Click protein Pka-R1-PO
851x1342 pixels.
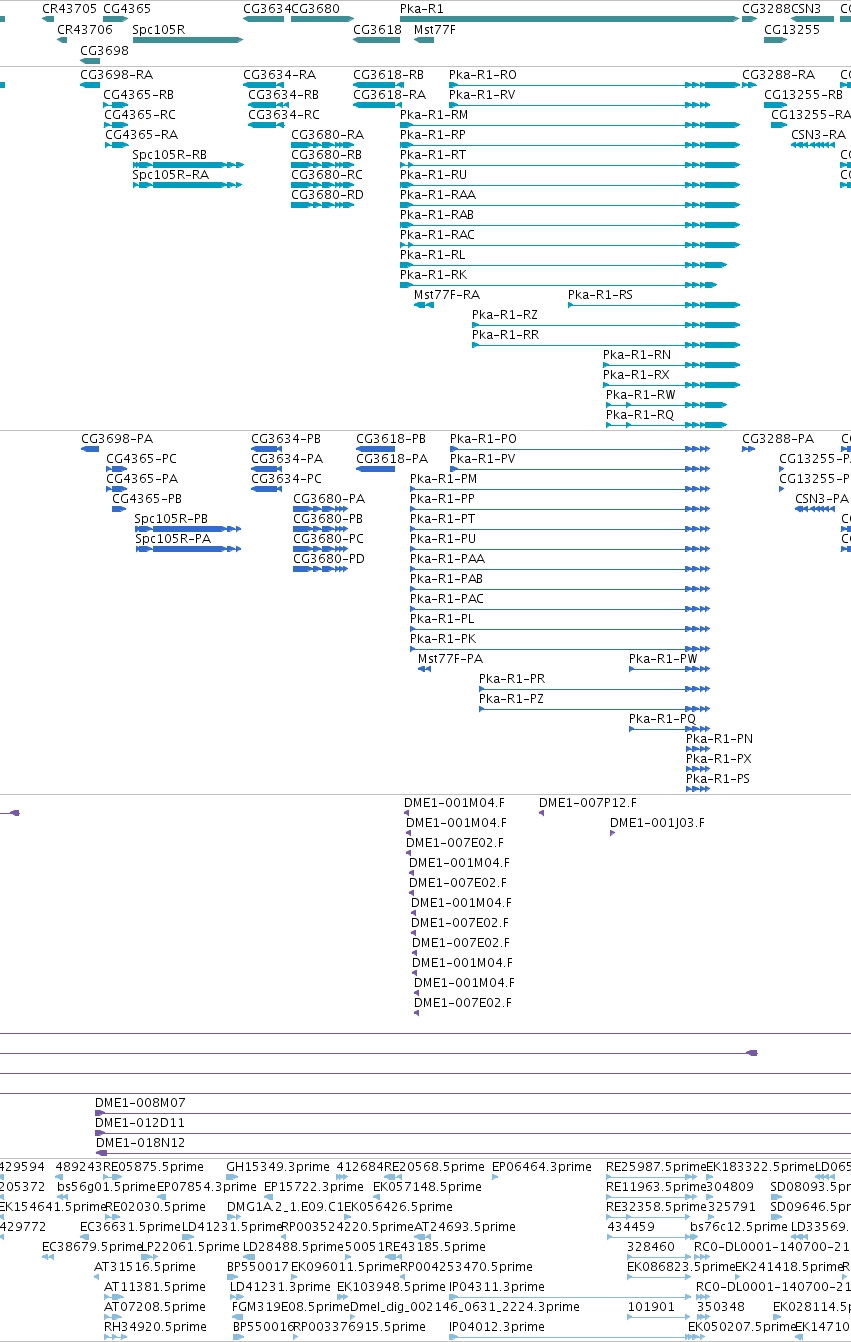point(483,439)
